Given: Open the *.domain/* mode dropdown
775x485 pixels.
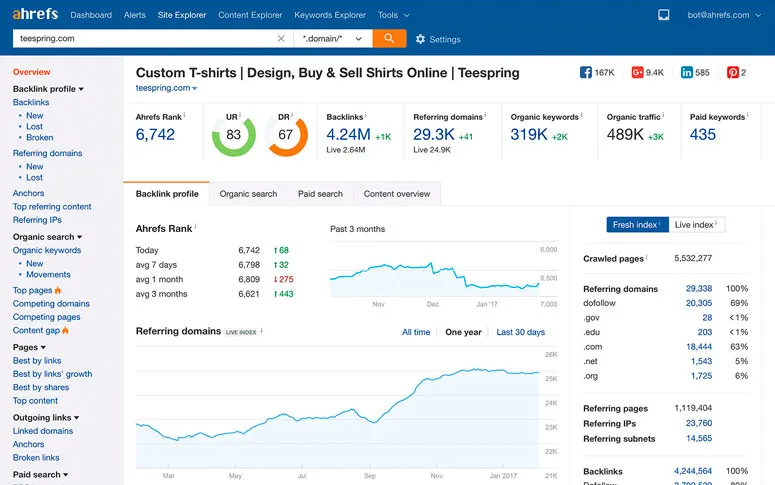Looking at the screenshot, I should pos(332,39).
